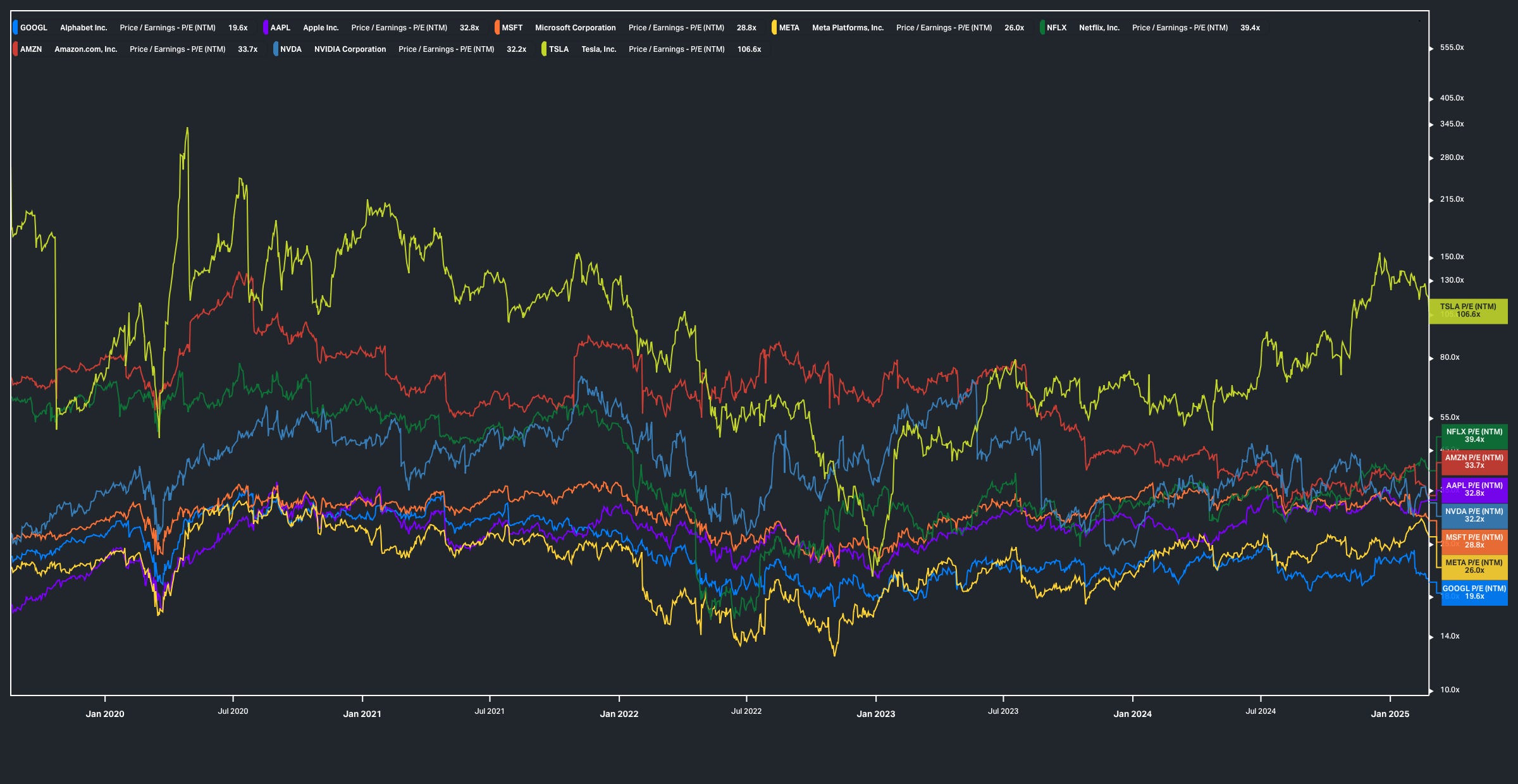1518x784 pixels.
Task: Click the AAPL purple legend color marker
Action: tap(266, 28)
